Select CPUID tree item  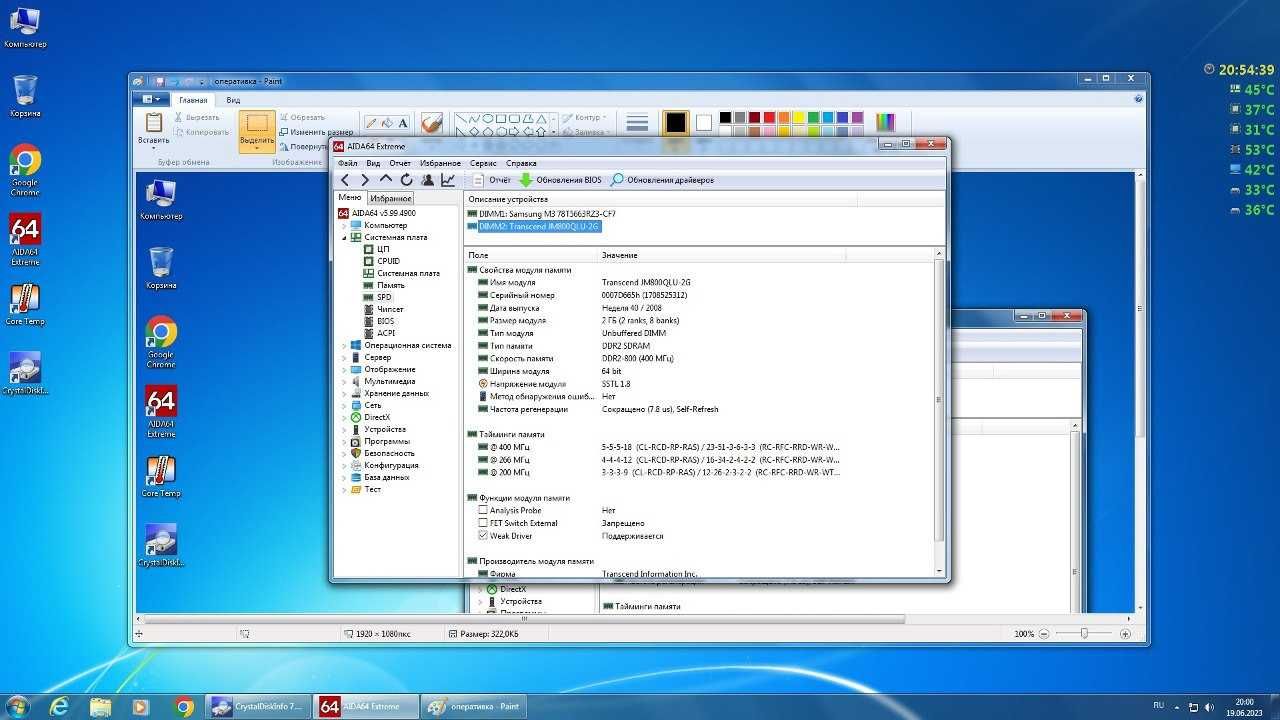pyautogui.click(x=388, y=261)
